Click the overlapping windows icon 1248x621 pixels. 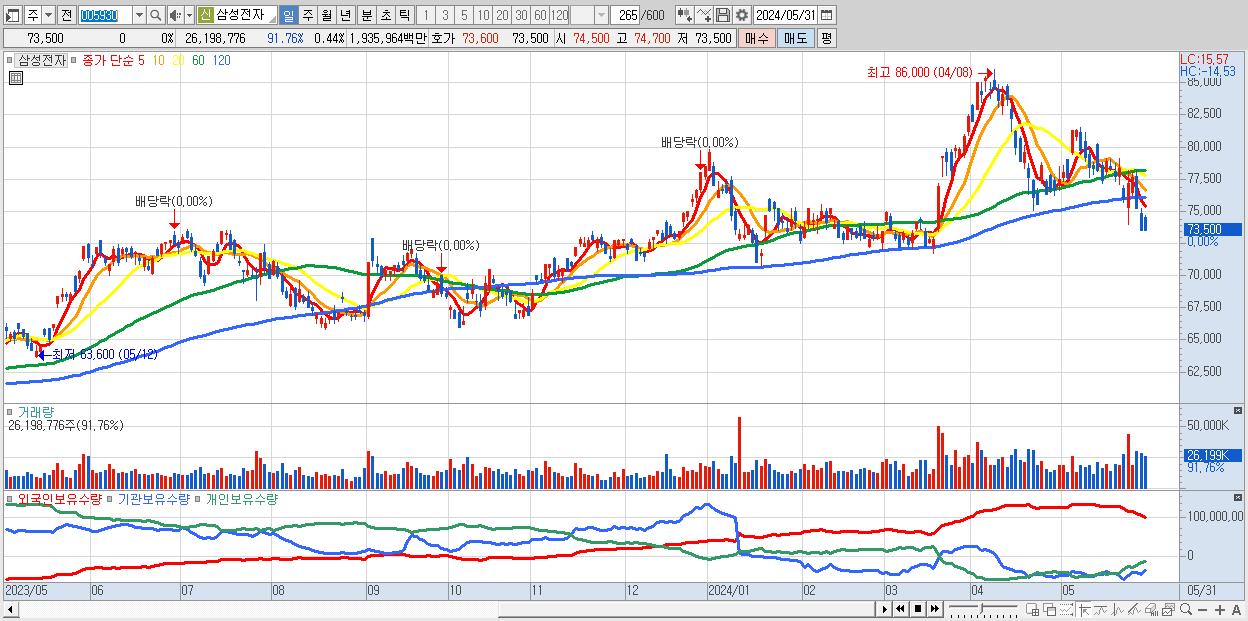[1049, 609]
